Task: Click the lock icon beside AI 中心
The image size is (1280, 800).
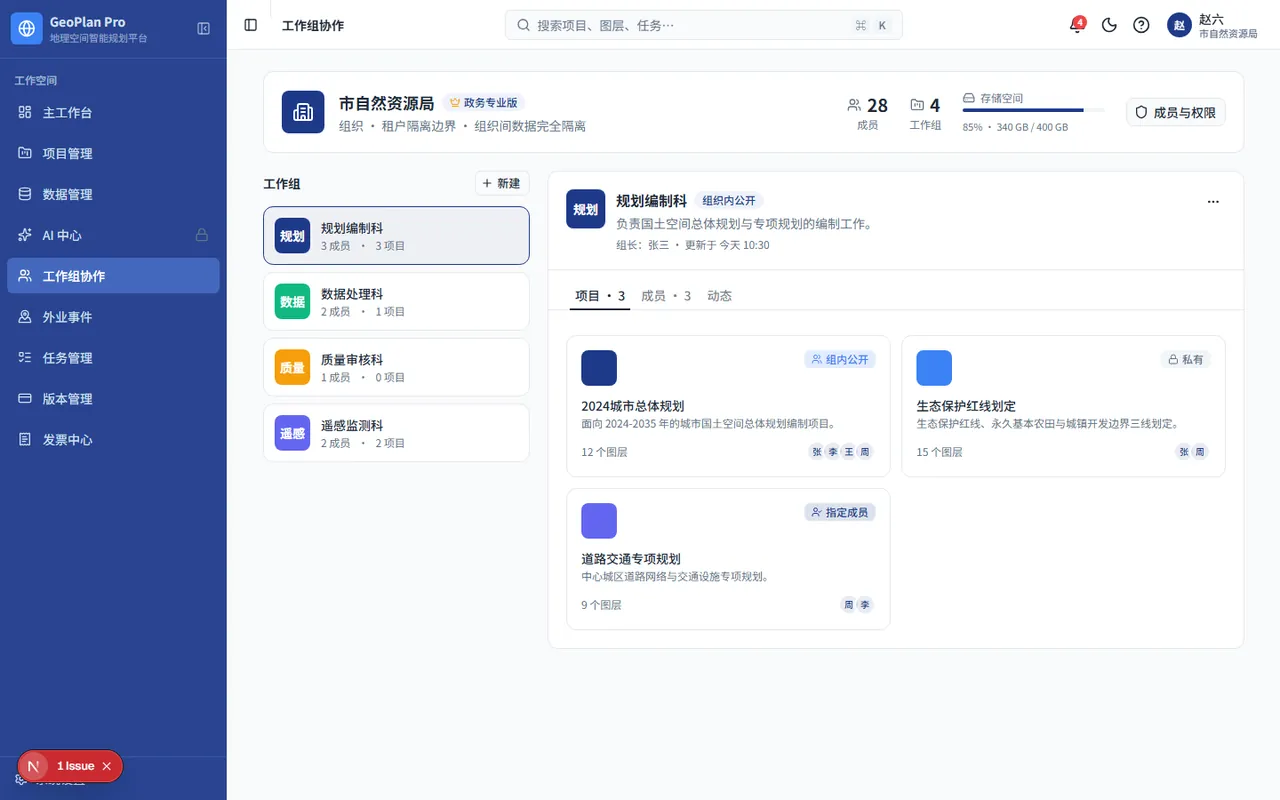Action: coord(202,235)
